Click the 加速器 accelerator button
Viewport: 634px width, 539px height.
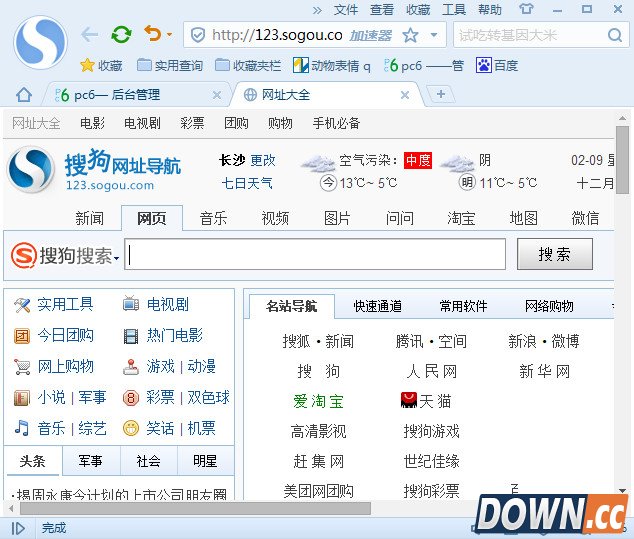pyautogui.click(x=370, y=36)
